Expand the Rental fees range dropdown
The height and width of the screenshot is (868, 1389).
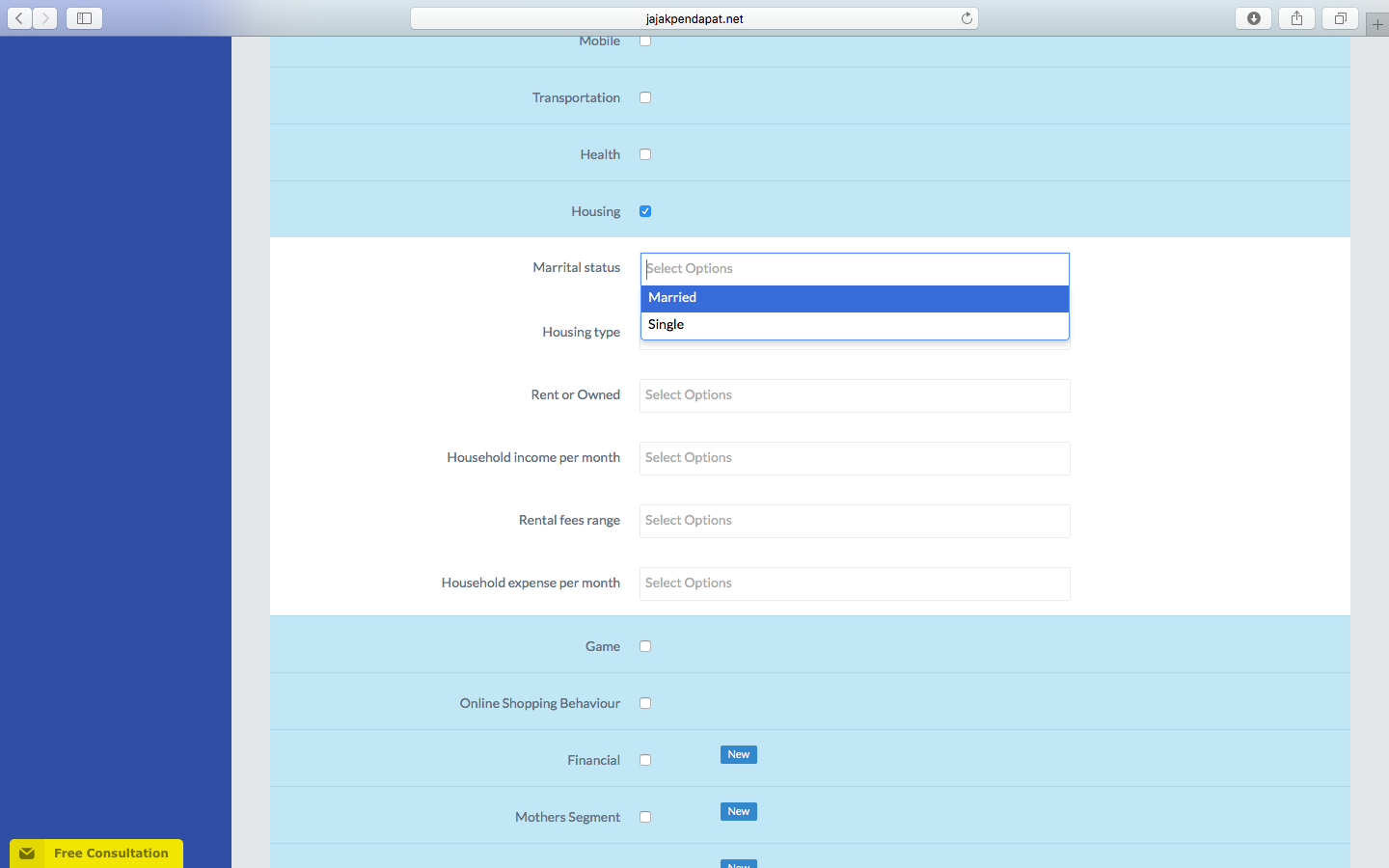point(855,521)
